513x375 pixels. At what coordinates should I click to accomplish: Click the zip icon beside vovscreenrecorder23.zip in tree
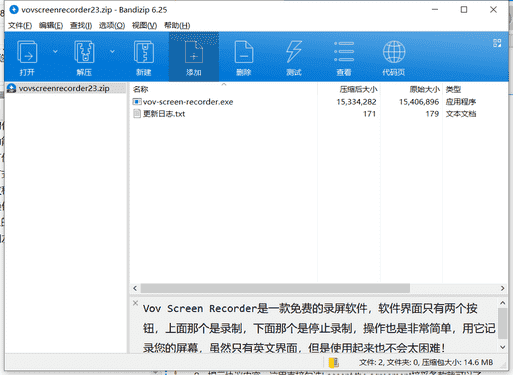pyautogui.click(x=12, y=88)
